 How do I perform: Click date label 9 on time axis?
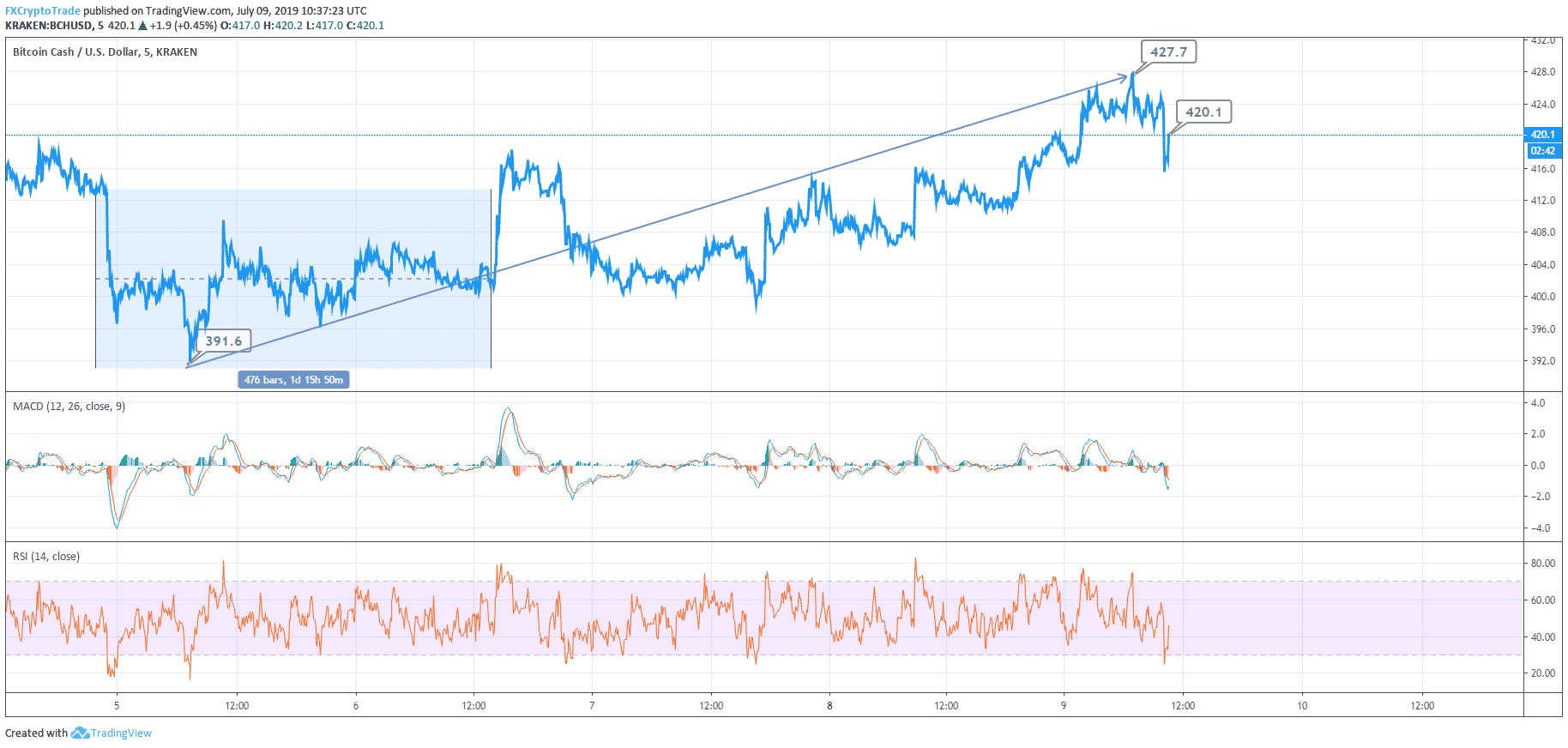click(x=1064, y=706)
